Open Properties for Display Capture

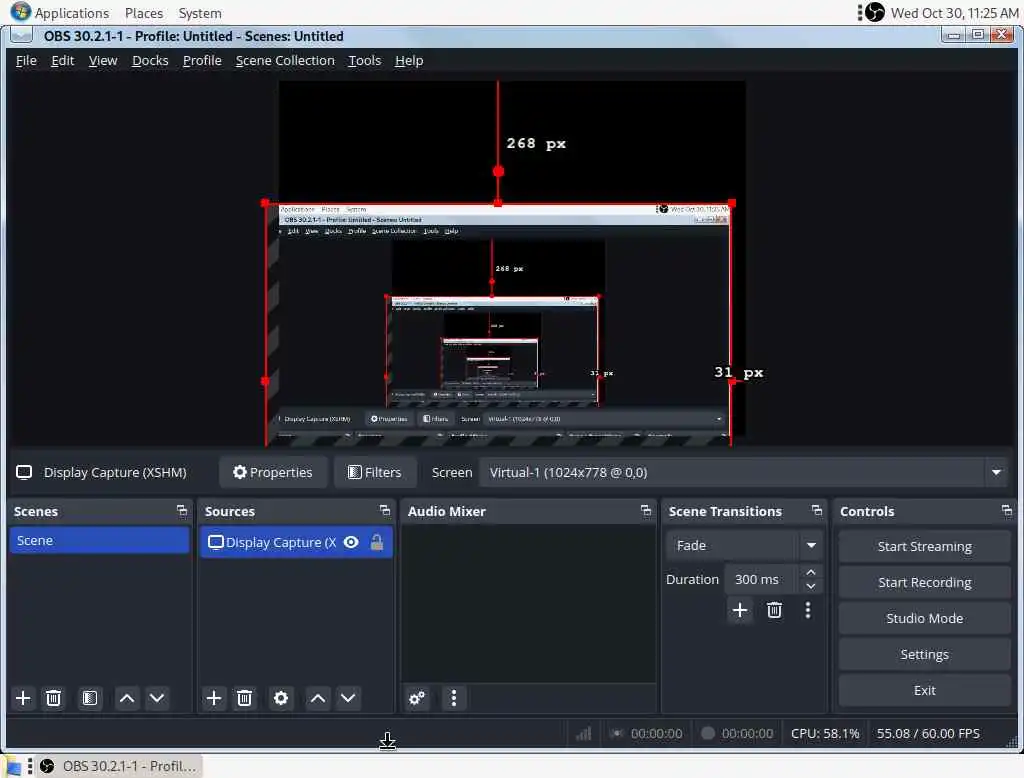tap(273, 472)
